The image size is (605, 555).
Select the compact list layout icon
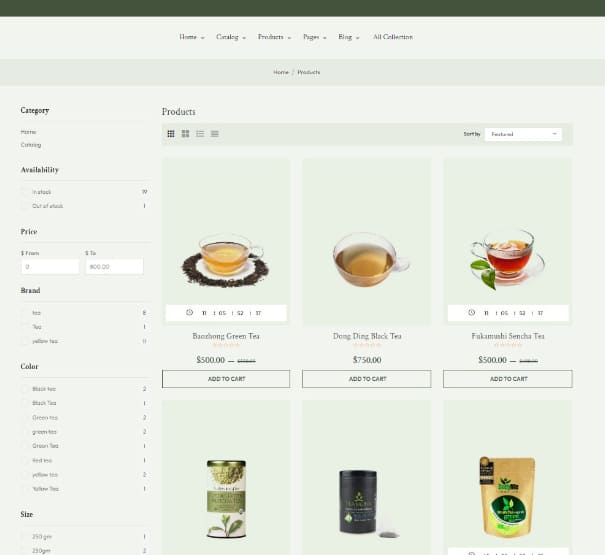pyautogui.click(x=215, y=133)
